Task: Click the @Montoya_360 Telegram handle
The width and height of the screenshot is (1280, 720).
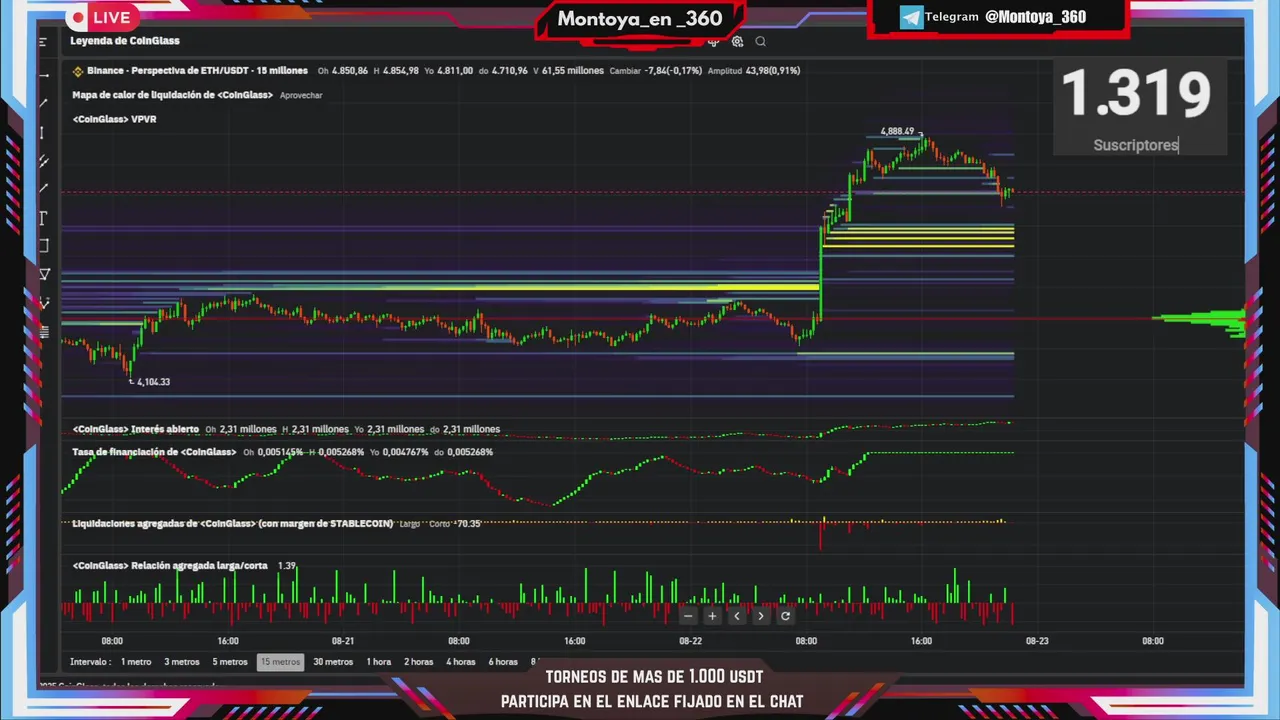Action: point(1035,17)
